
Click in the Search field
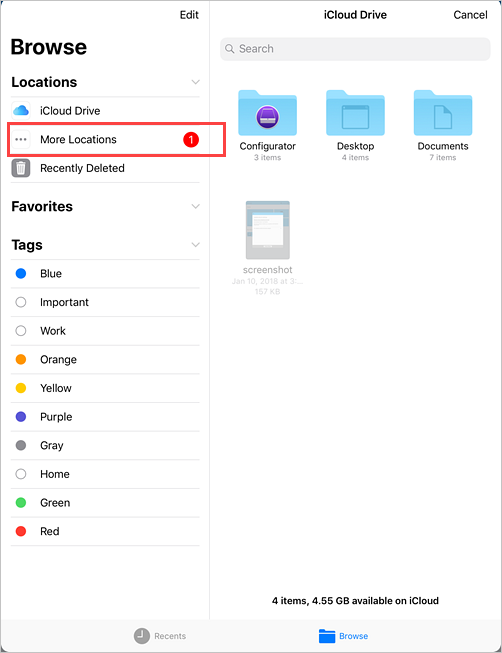click(355, 49)
